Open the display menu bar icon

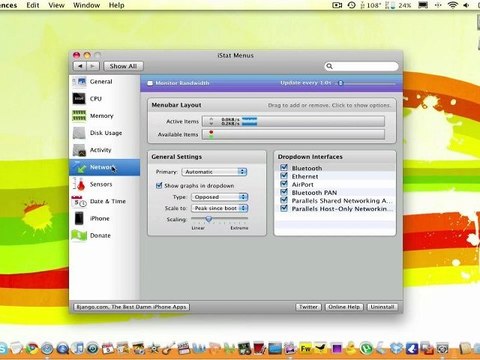click(x=423, y=5)
